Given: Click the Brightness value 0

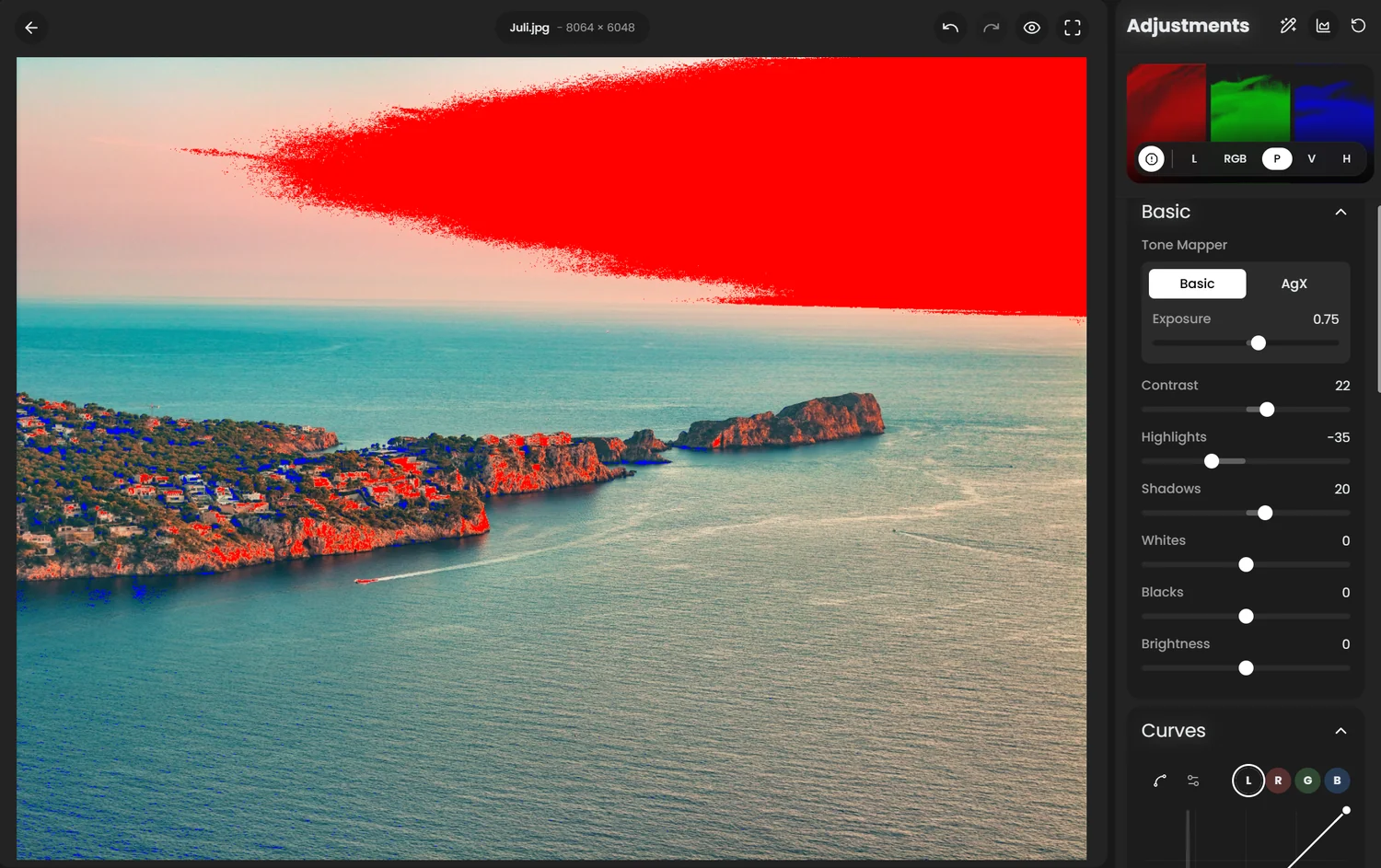Looking at the screenshot, I should [1346, 644].
